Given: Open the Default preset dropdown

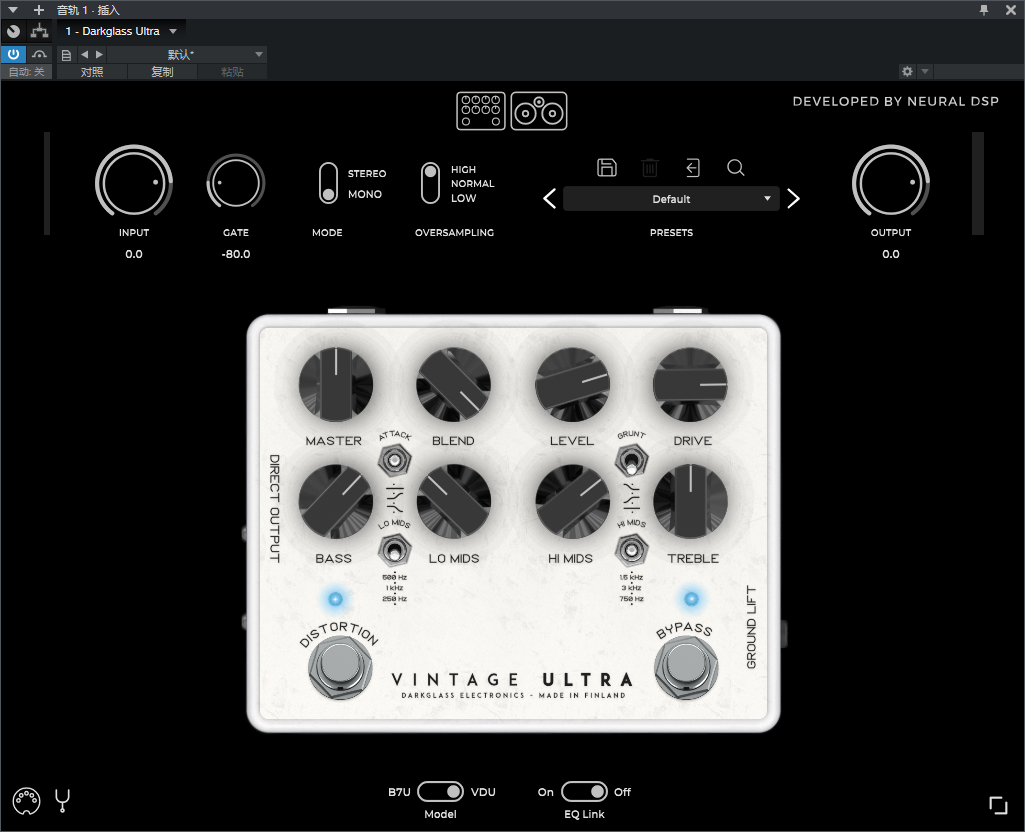Looking at the screenshot, I should 671,199.
